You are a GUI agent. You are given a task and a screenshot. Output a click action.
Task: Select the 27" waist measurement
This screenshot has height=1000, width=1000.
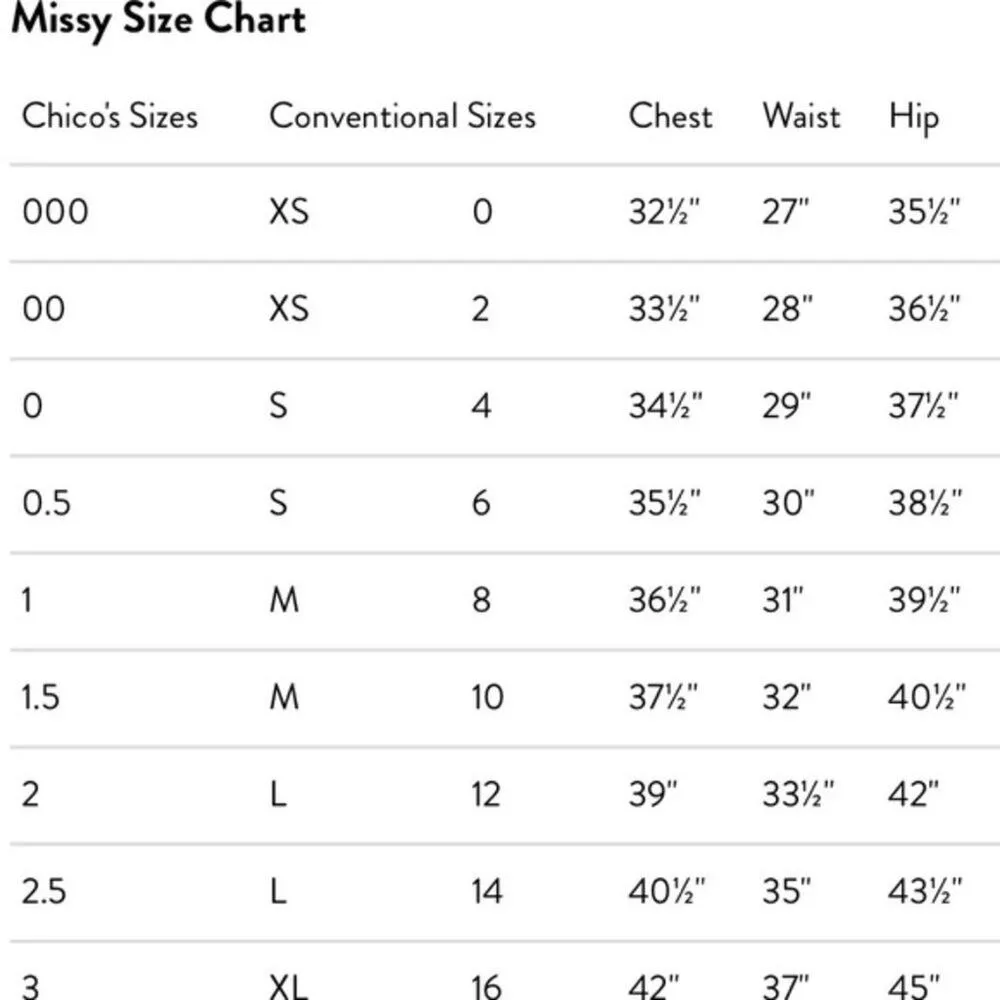pos(785,212)
